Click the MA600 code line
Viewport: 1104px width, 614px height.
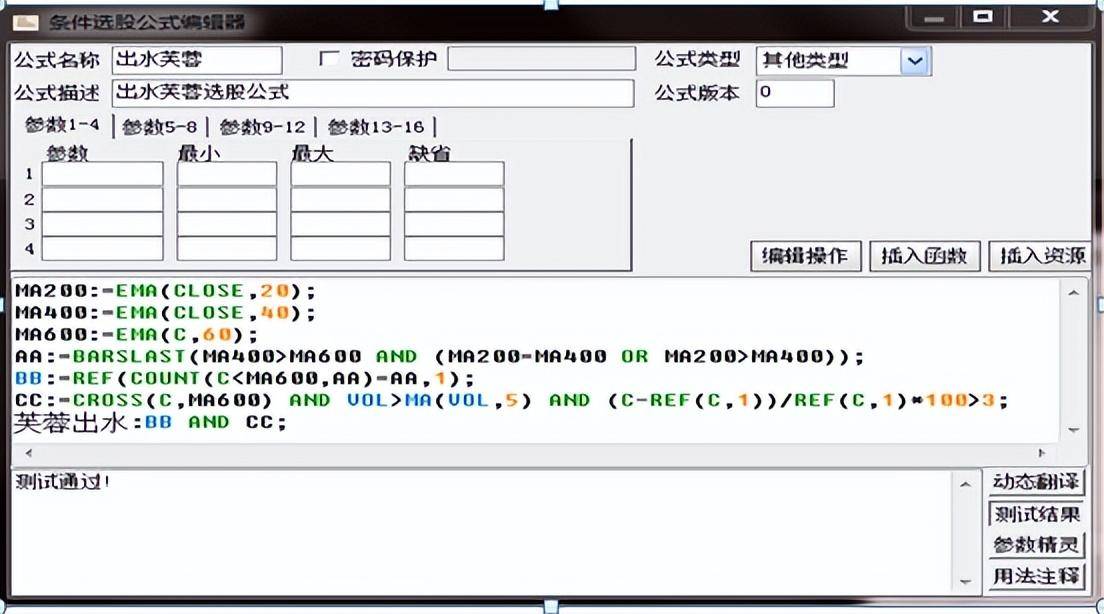137,334
